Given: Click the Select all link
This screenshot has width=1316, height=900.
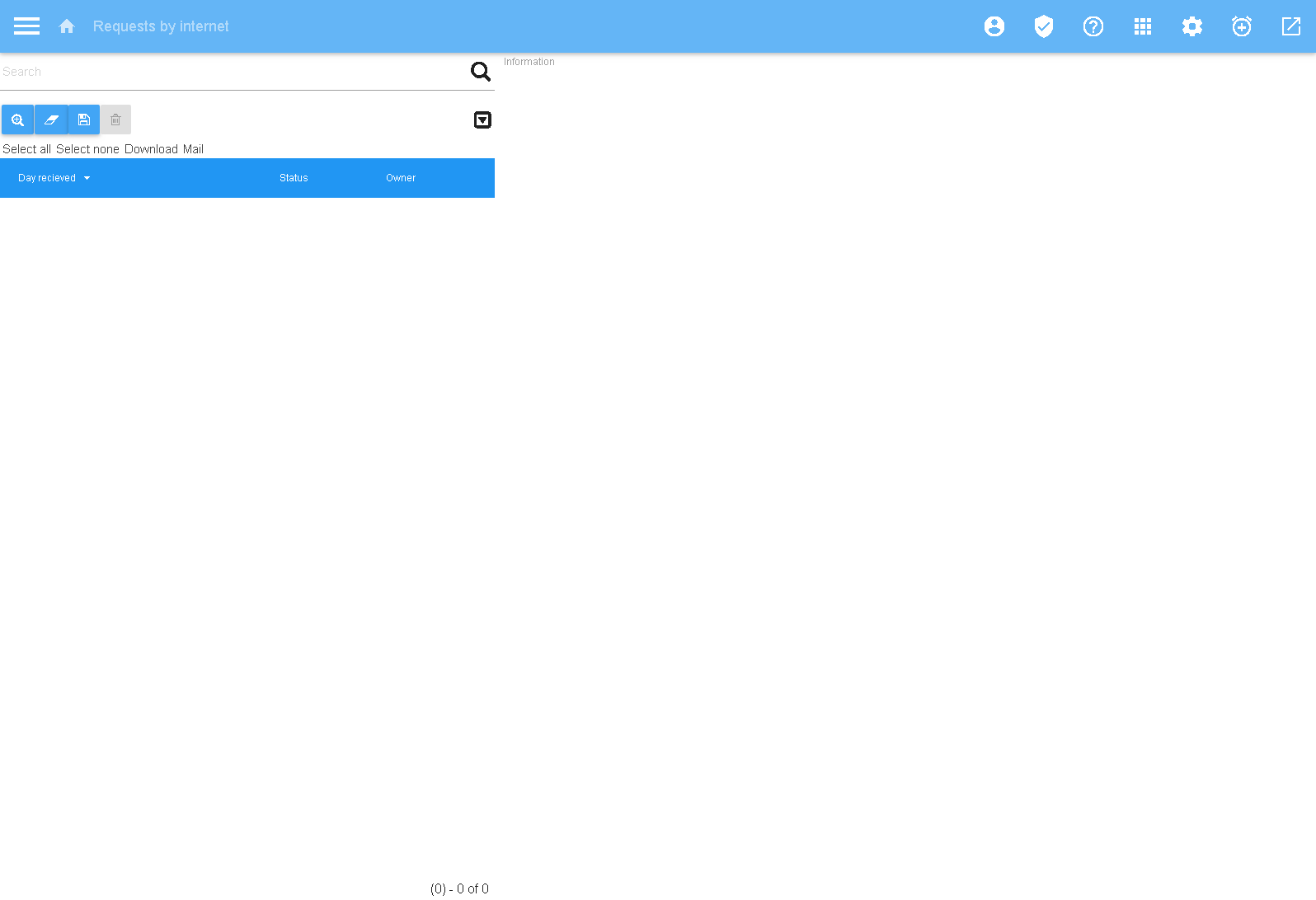Looking at the screenshot, I should tap(26, 149).
